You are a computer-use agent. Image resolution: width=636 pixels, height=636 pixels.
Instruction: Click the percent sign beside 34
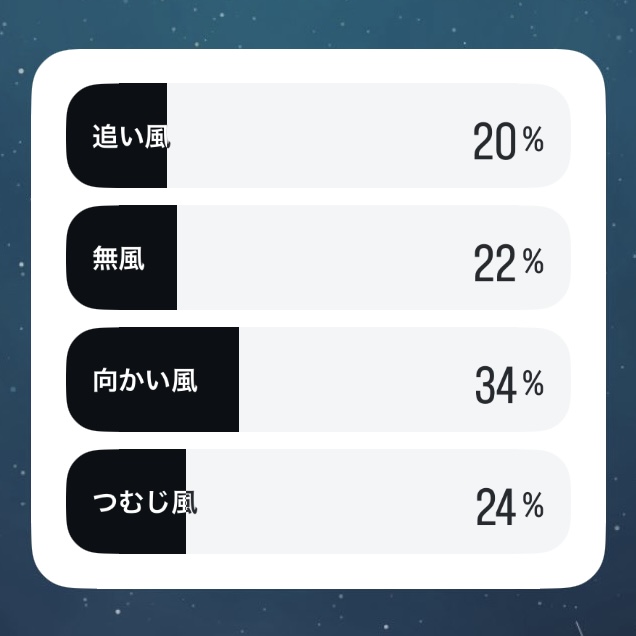coord(533,383)
